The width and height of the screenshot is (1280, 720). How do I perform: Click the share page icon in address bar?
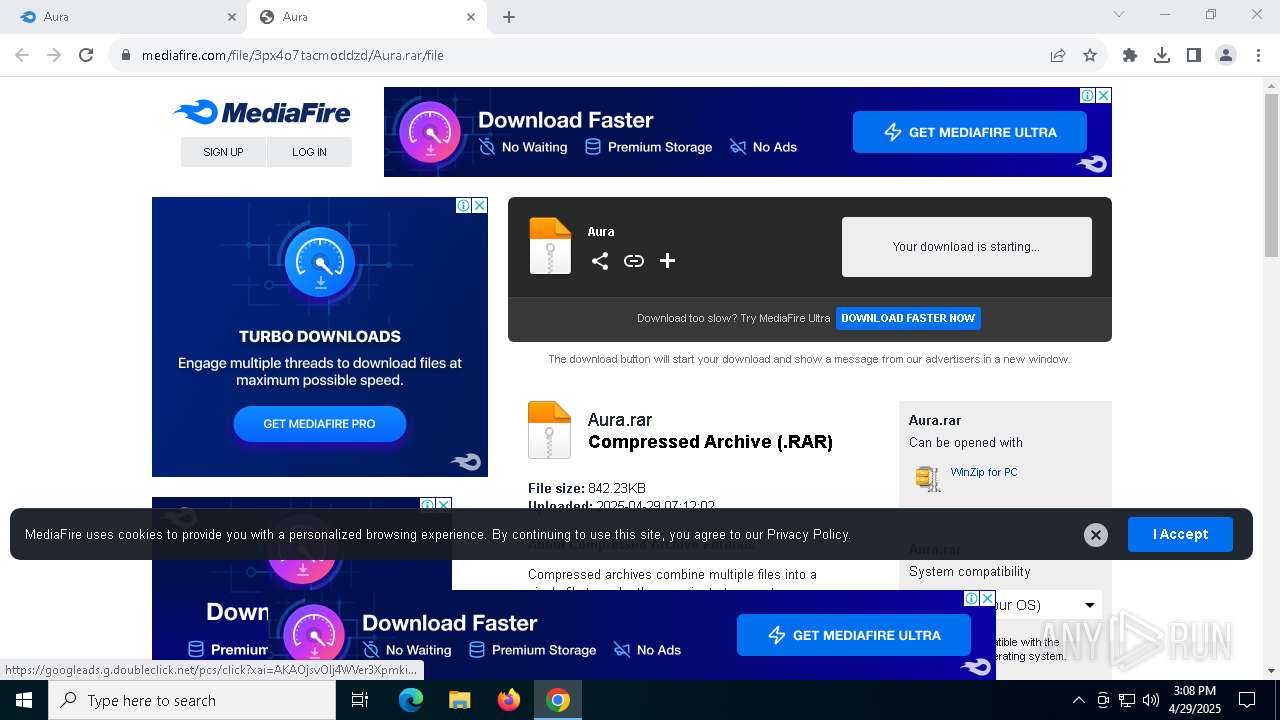(1058, 55)
